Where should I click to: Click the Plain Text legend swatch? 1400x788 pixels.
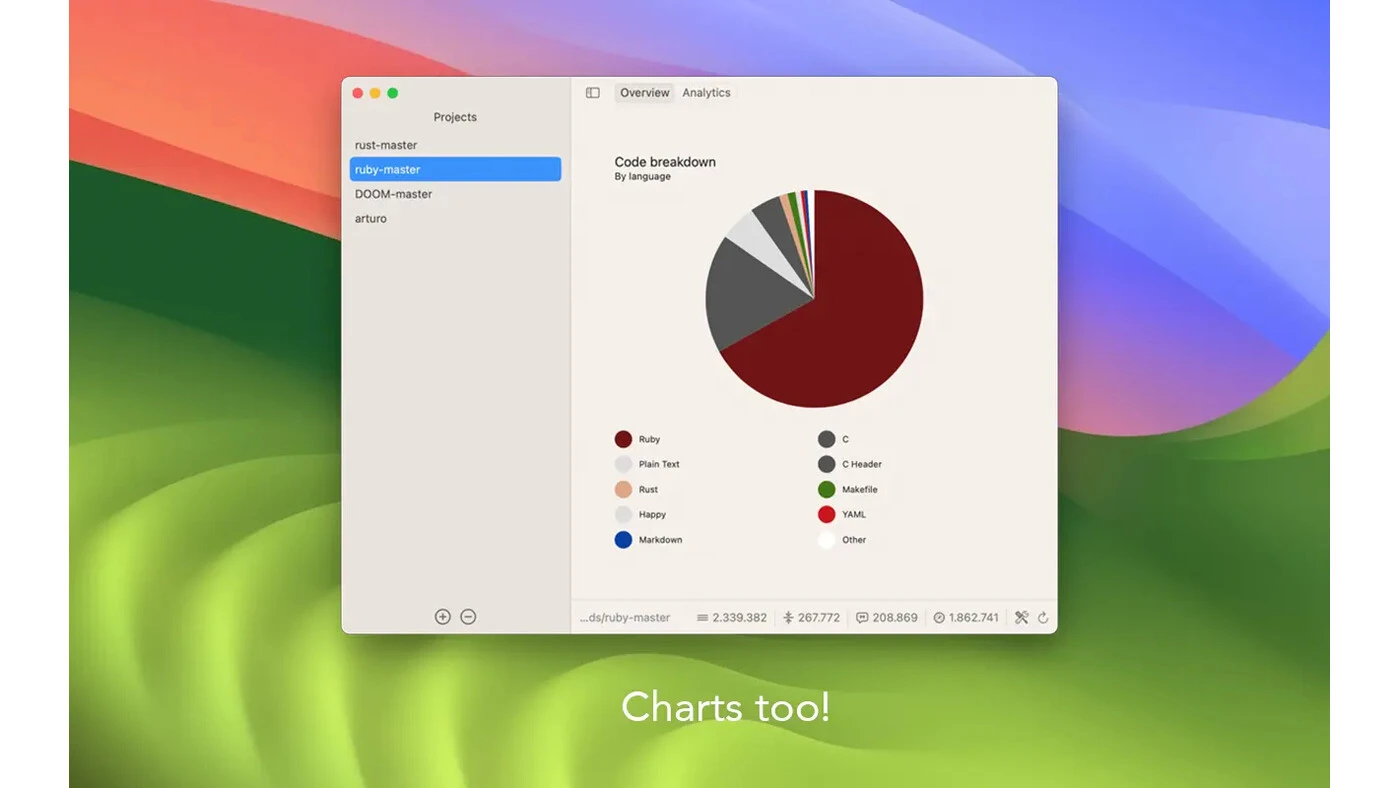(x=623, y=464)
